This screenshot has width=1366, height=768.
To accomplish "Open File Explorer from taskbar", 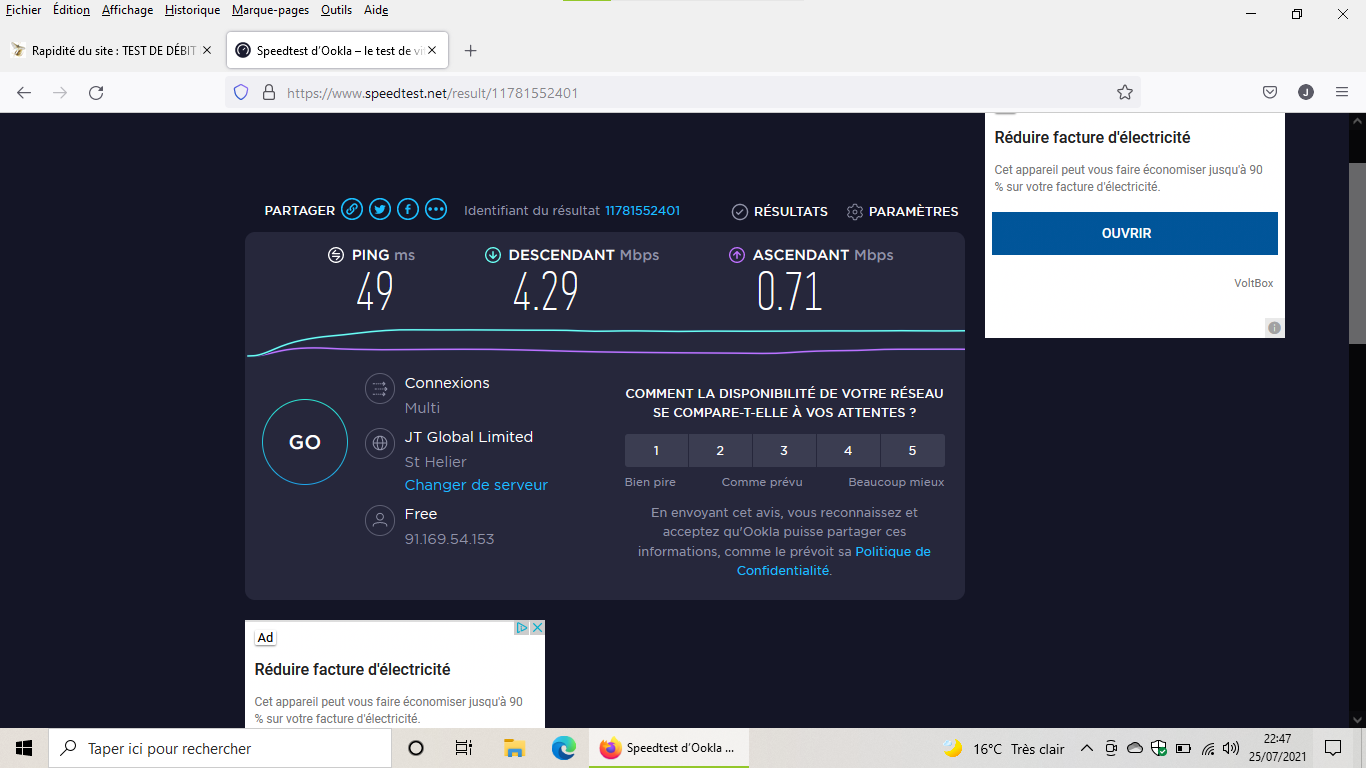I will tap(514, 748).
